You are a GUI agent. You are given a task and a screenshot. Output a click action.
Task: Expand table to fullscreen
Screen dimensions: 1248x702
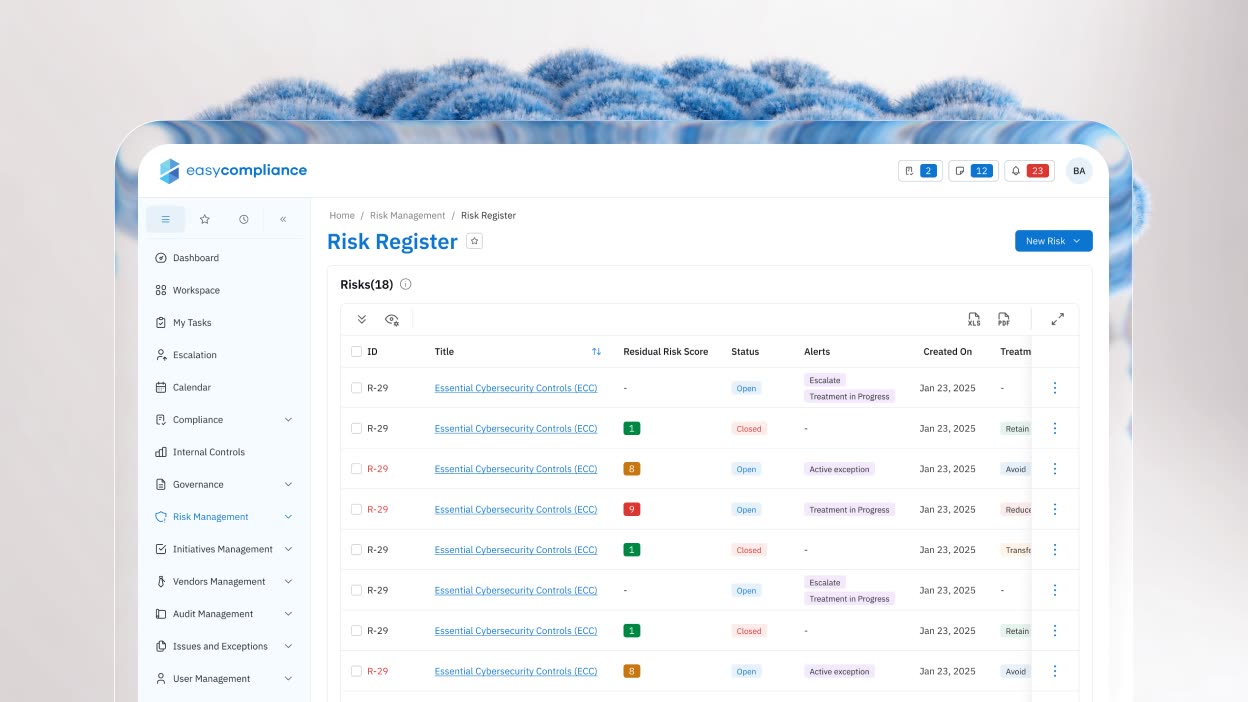coord(1058,319)
